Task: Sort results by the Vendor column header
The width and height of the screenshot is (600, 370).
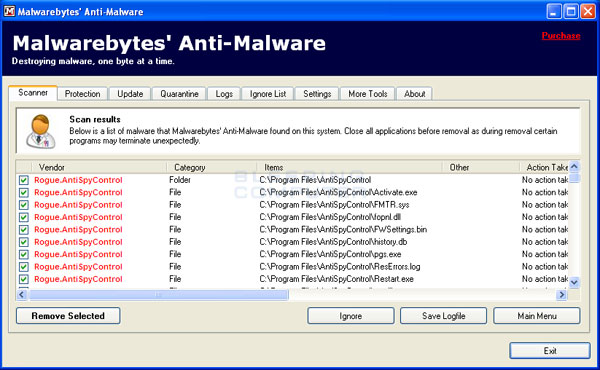Action: click(x=99, y=167)
